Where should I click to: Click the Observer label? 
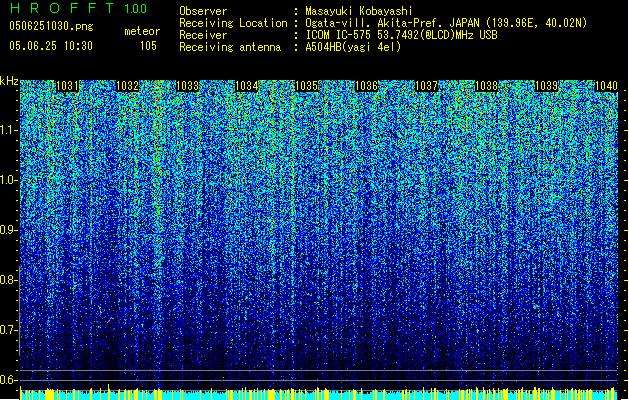(x=203, y=11)
